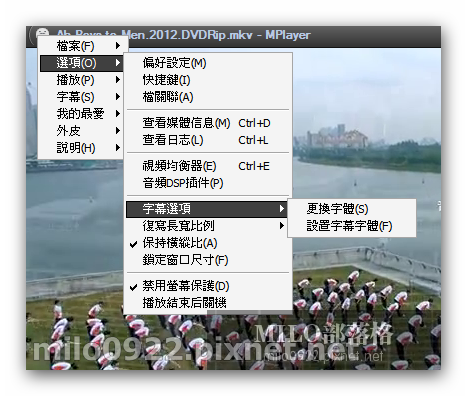Click 設置字幕字體(F) in submenu
The height and width of the screenshot is (396, 467).
352,226
